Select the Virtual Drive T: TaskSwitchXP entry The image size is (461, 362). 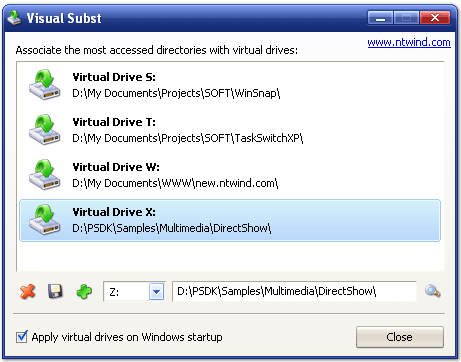click(x=230, y=130)
